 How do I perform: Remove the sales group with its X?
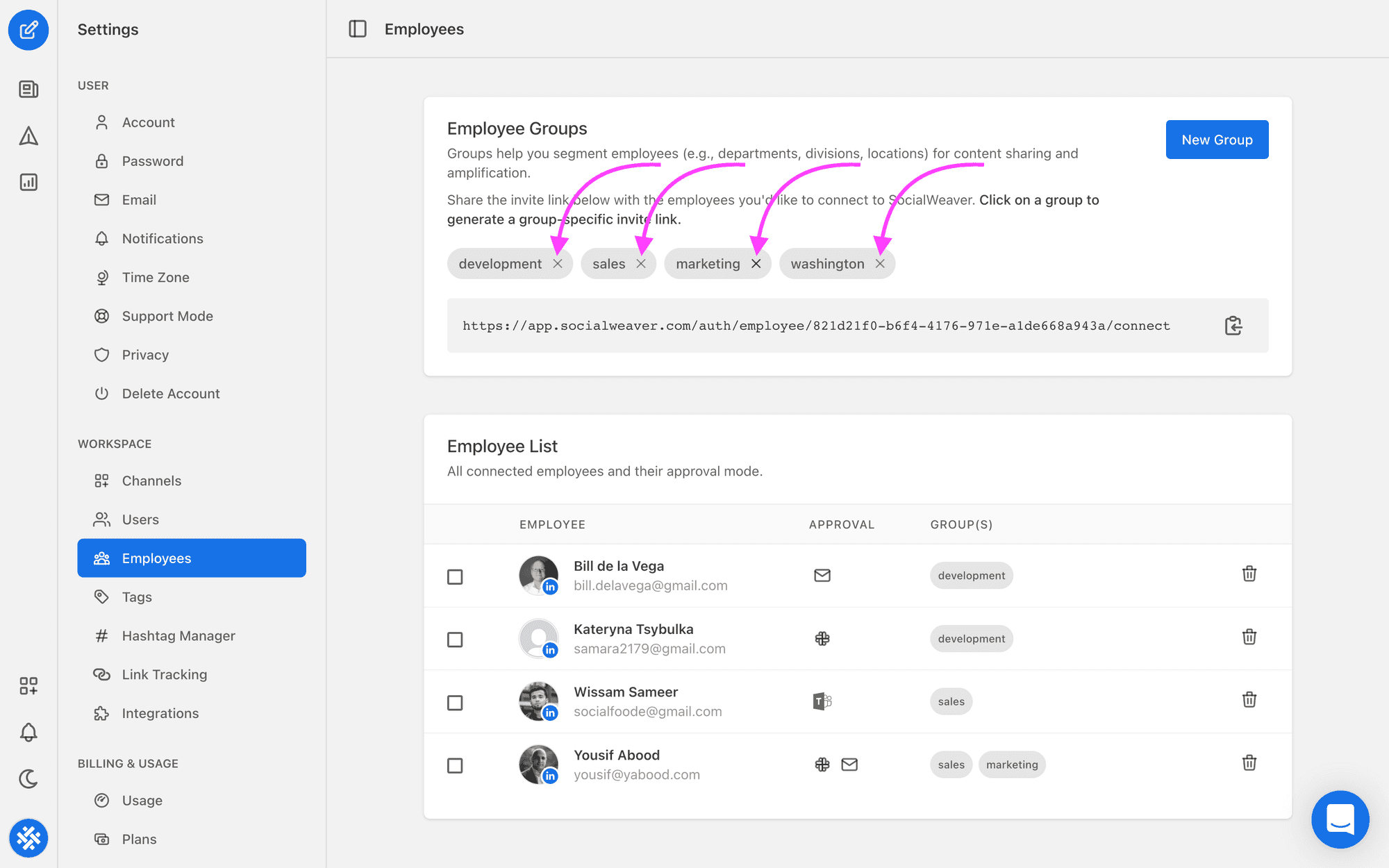coord(641,264)
